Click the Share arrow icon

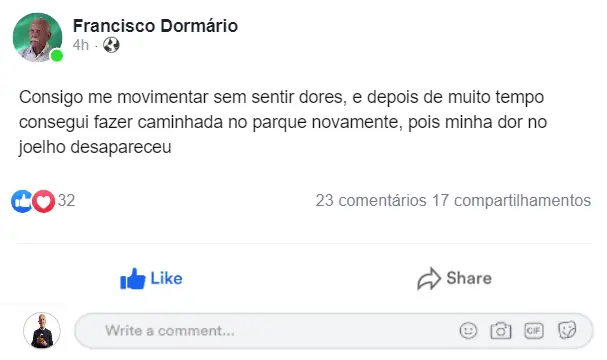[429, 279]
